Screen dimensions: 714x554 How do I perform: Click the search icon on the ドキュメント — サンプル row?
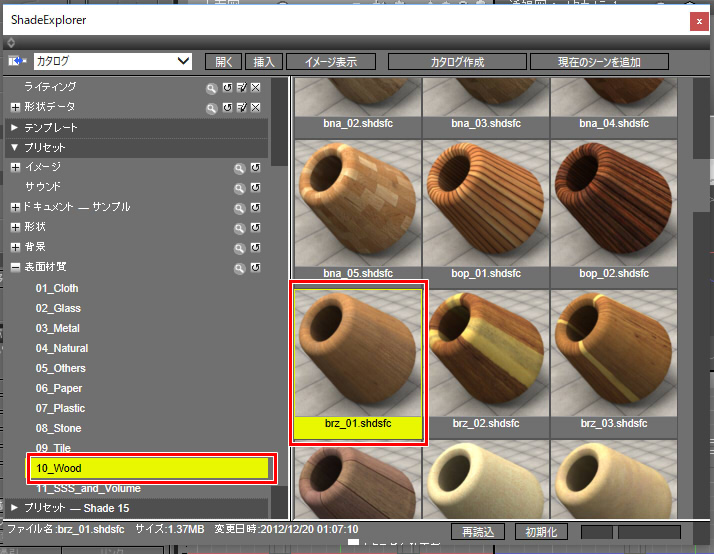(240, 208)
